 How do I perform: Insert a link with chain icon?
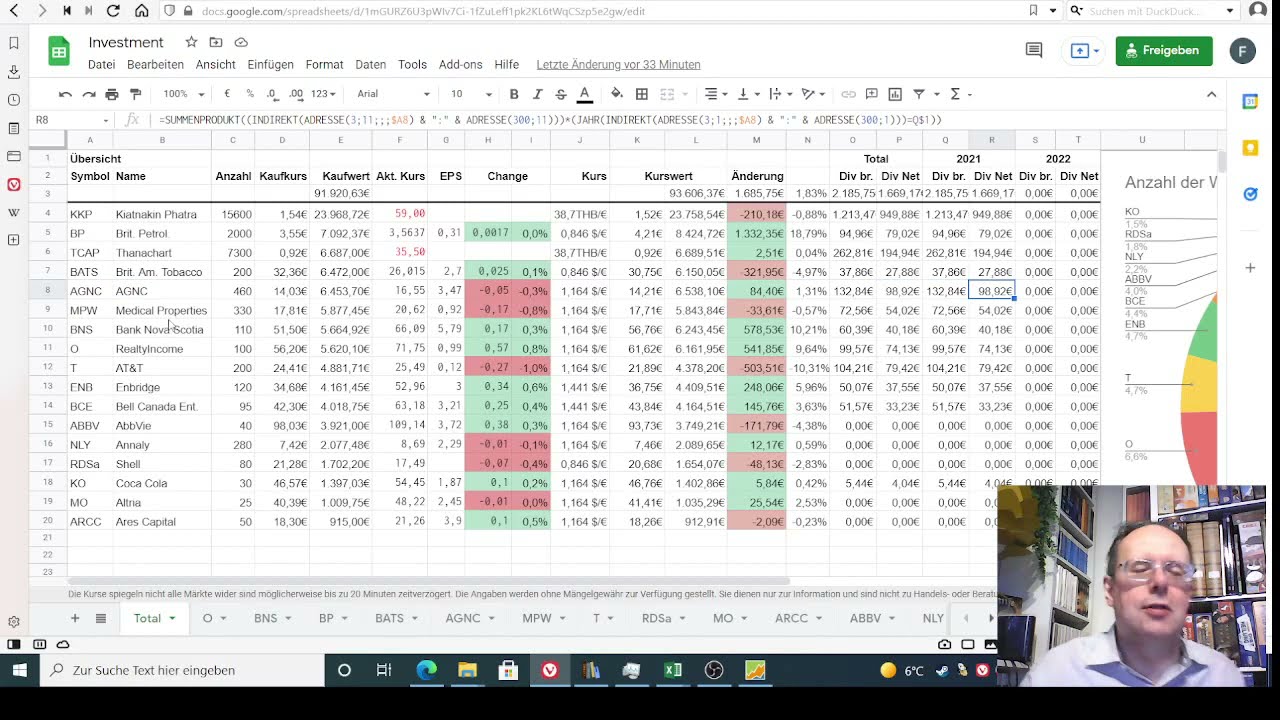pos(848,94)
